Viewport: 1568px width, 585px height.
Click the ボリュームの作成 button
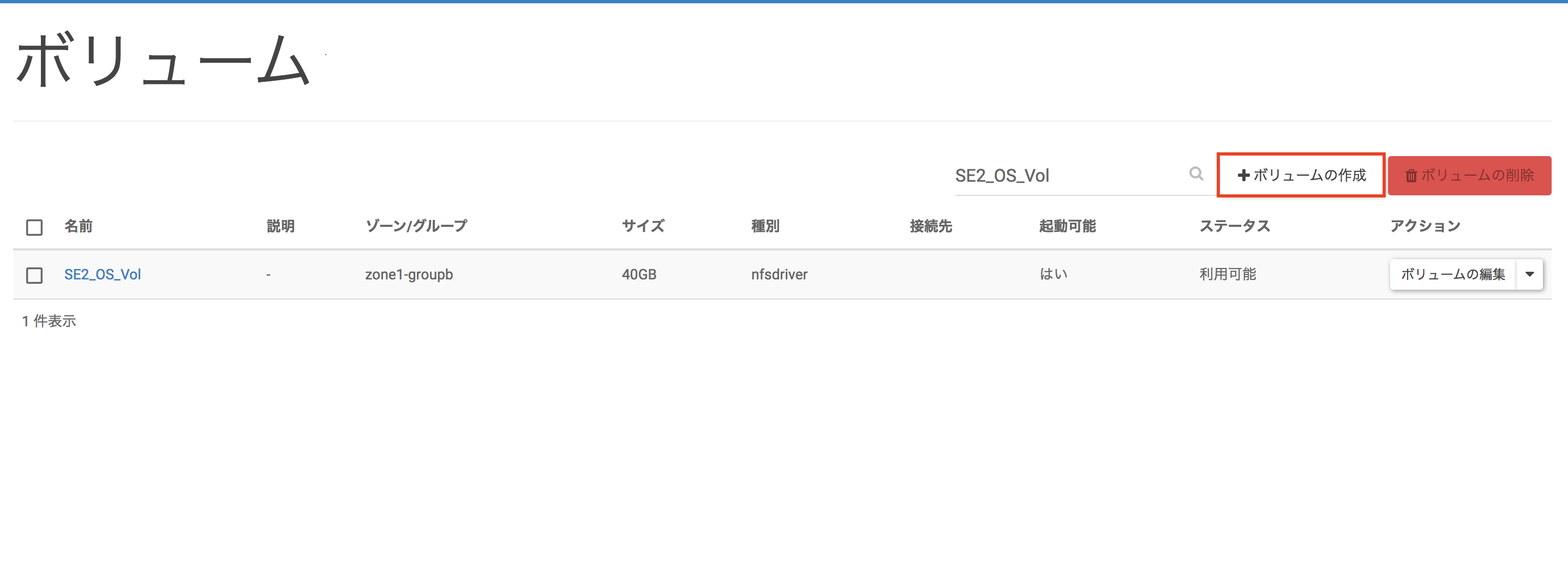click(x=1301, y=175)
